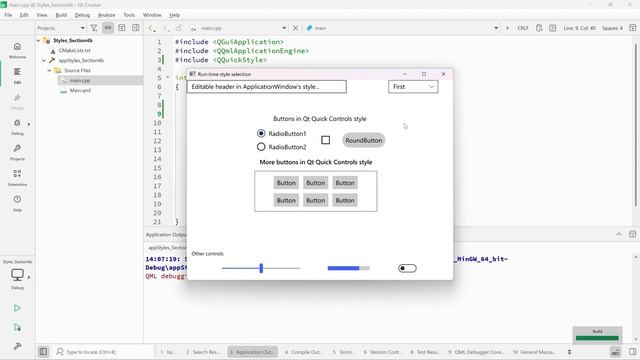640x360 pixels.
Task: Toggle the right sidebar visibility icon
Action: coord(633,351)
